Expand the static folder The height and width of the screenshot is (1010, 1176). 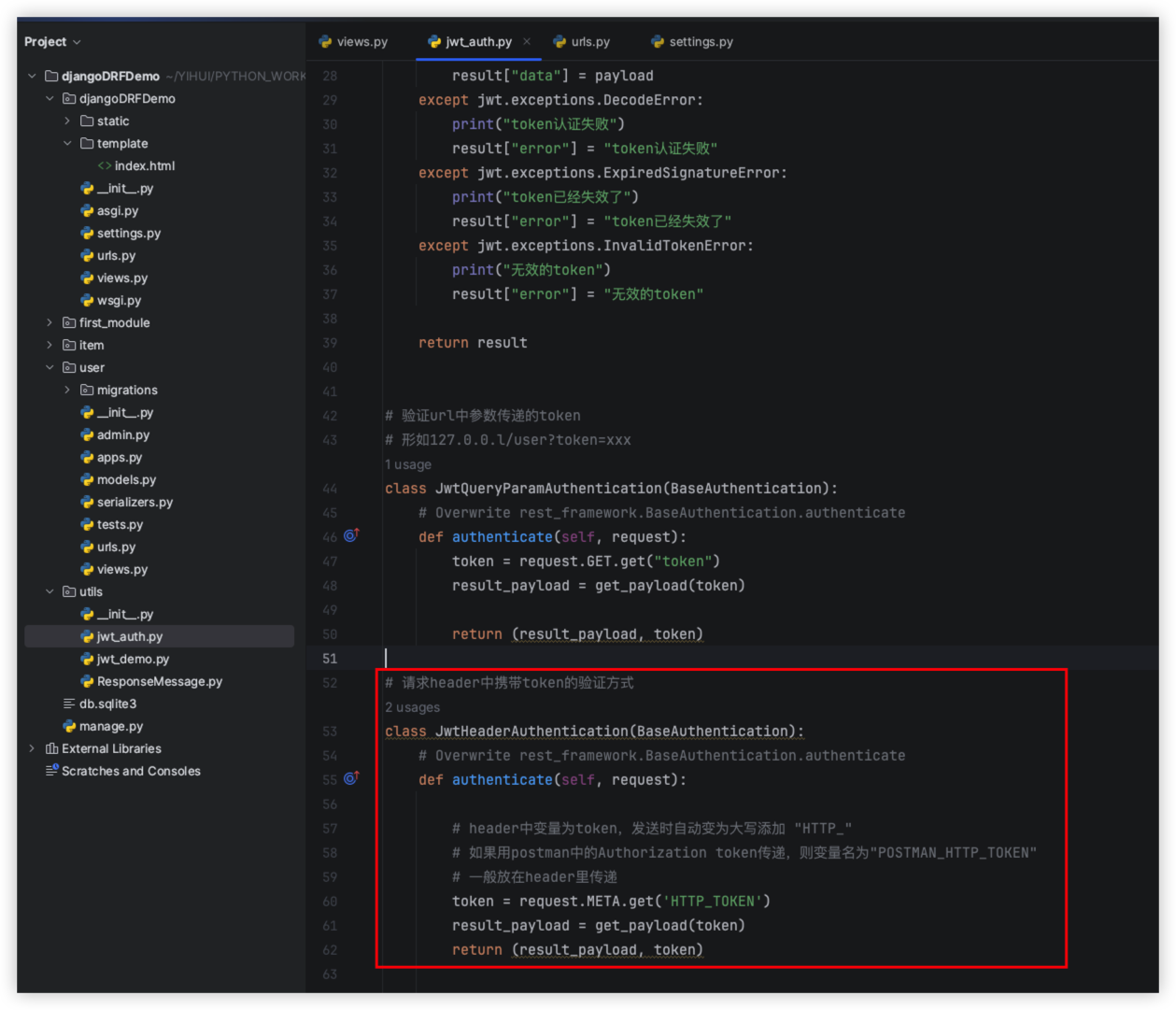pyautogui.click(x=67, y=121)
